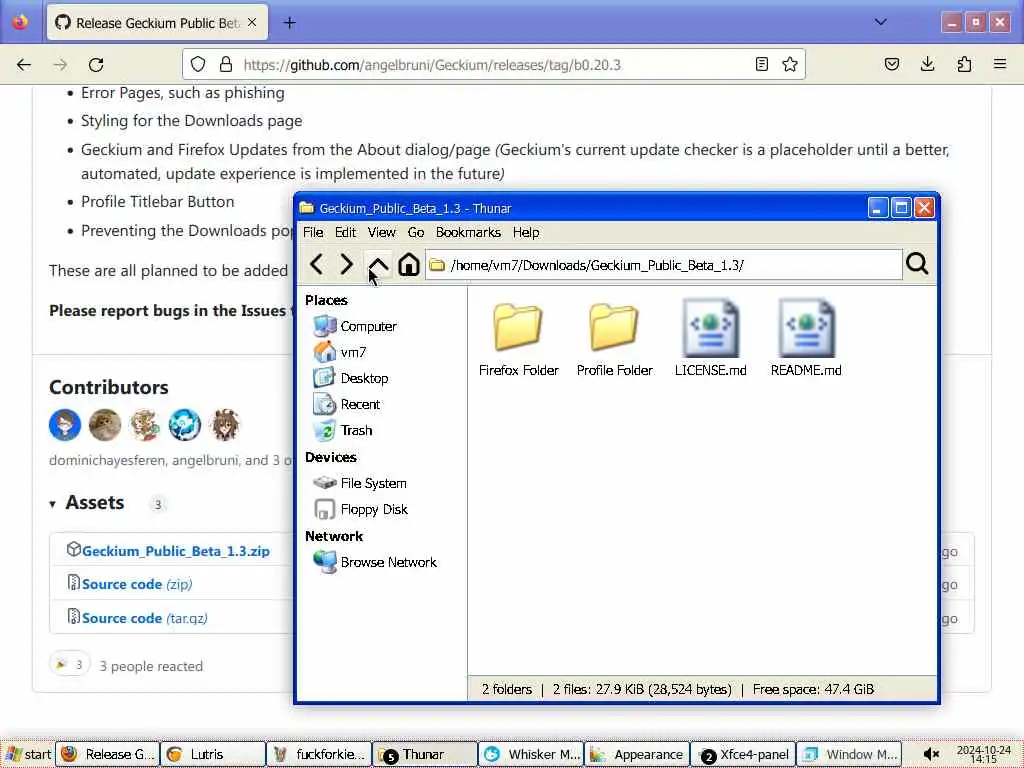Select the README.md file
1024x768 pixels.
[807, 340]
